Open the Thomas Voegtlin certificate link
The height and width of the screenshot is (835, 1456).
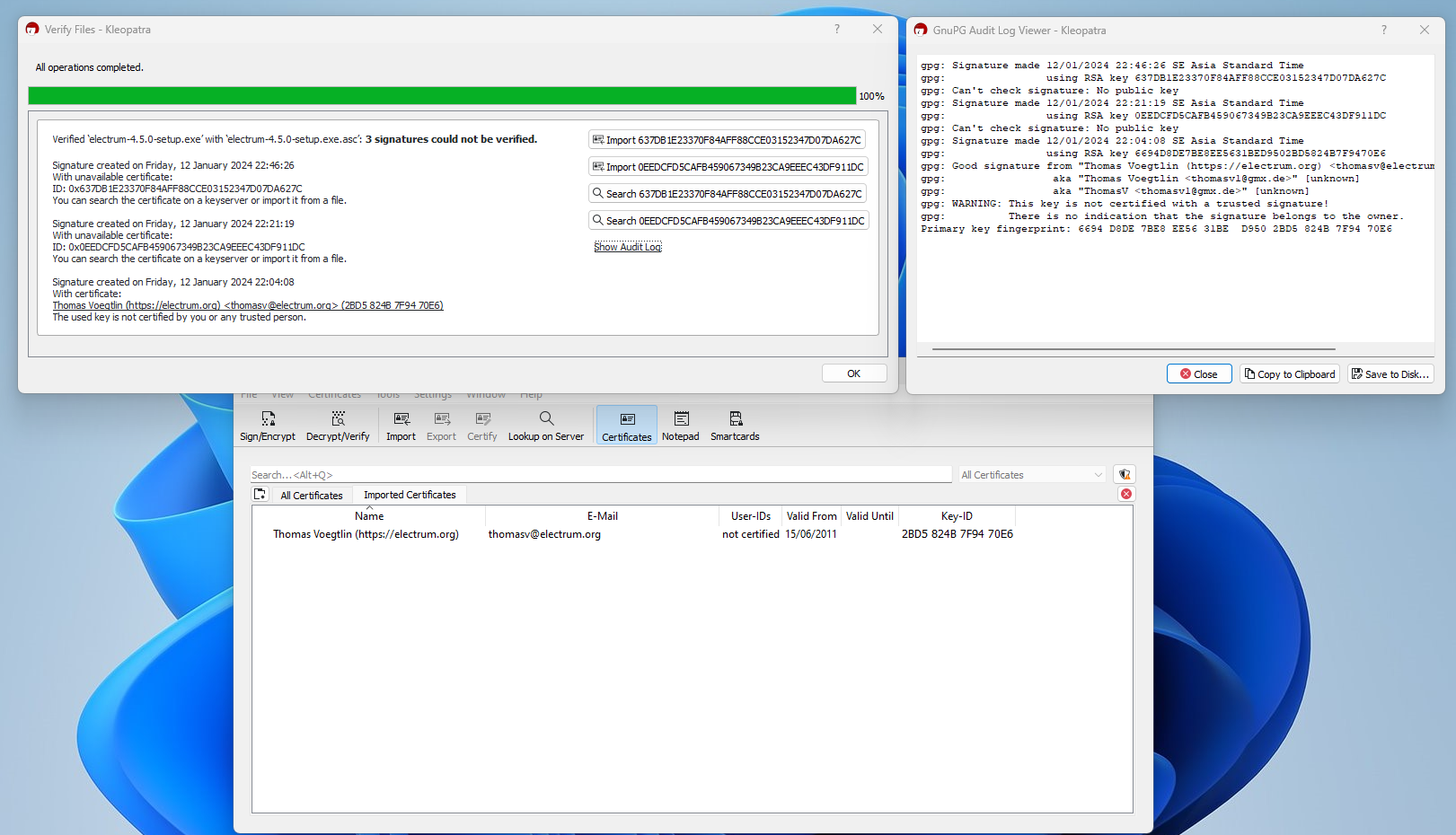coord(248,305)
